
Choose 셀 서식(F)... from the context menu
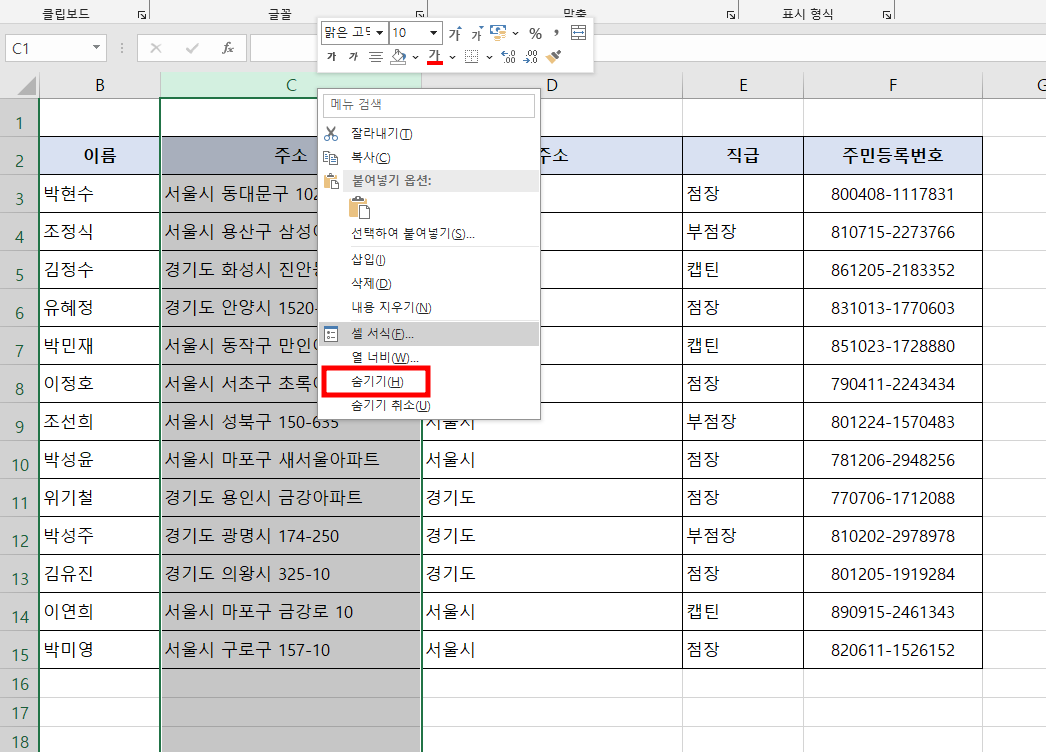pos(428,334)
